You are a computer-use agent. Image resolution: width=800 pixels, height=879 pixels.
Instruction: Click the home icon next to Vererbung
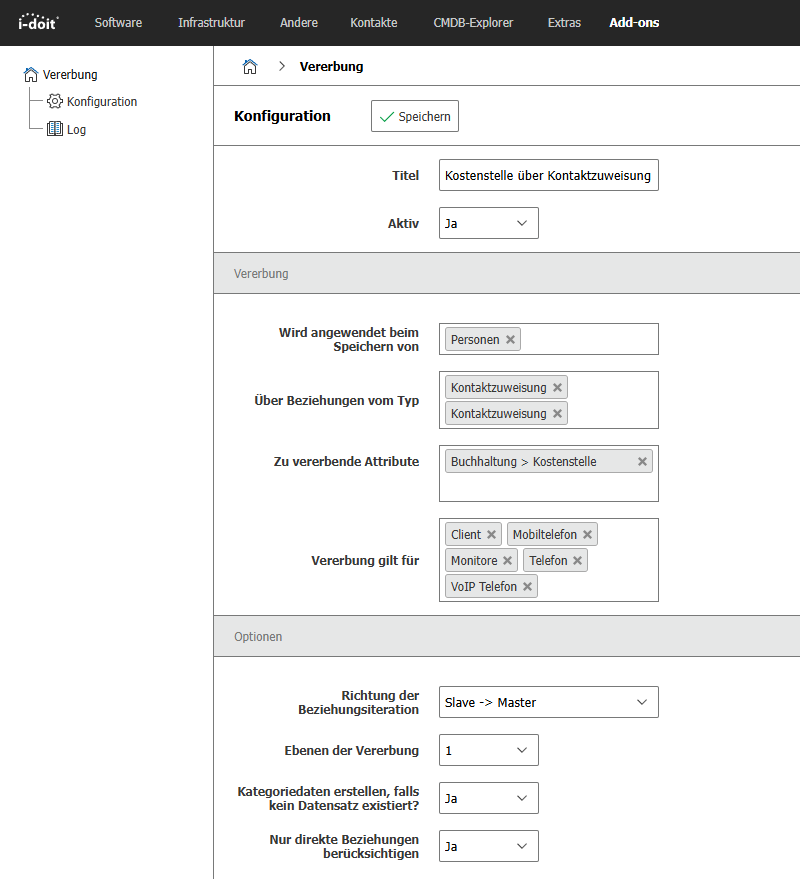(29, 74)
